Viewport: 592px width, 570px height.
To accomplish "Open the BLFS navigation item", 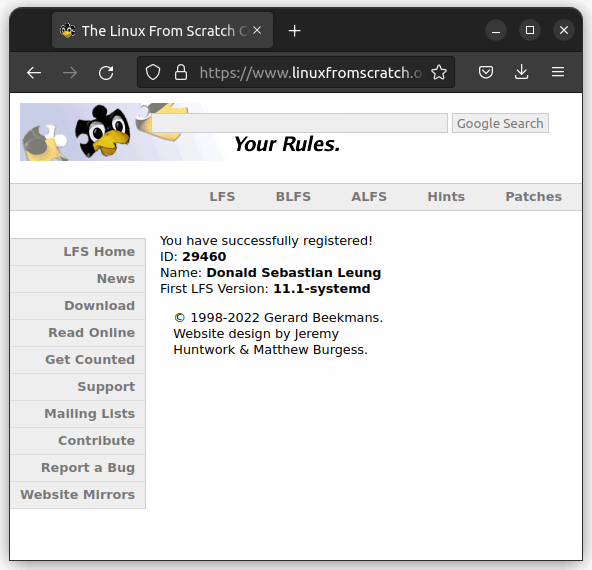I will (x=293, y=197).
